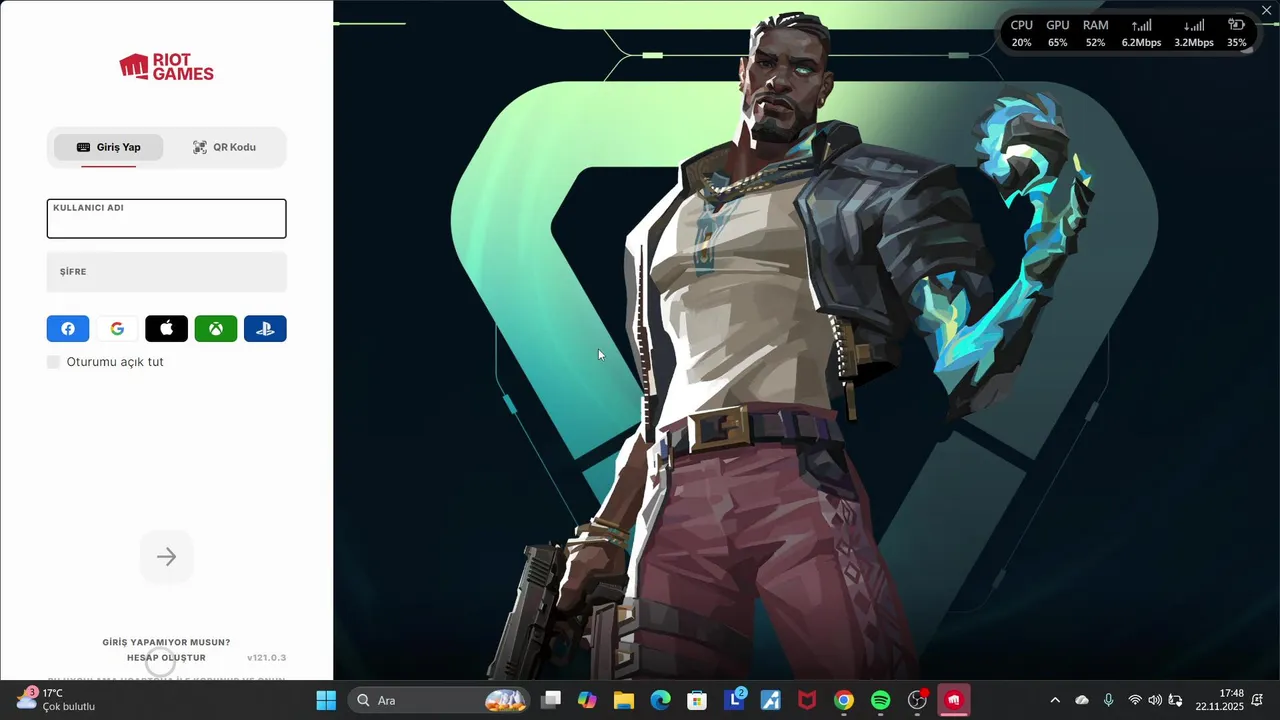The width and height of the screenshot is (1280, 720).
Task: Click the CPU 20% readout
Action: click(x=1021, y=34)
